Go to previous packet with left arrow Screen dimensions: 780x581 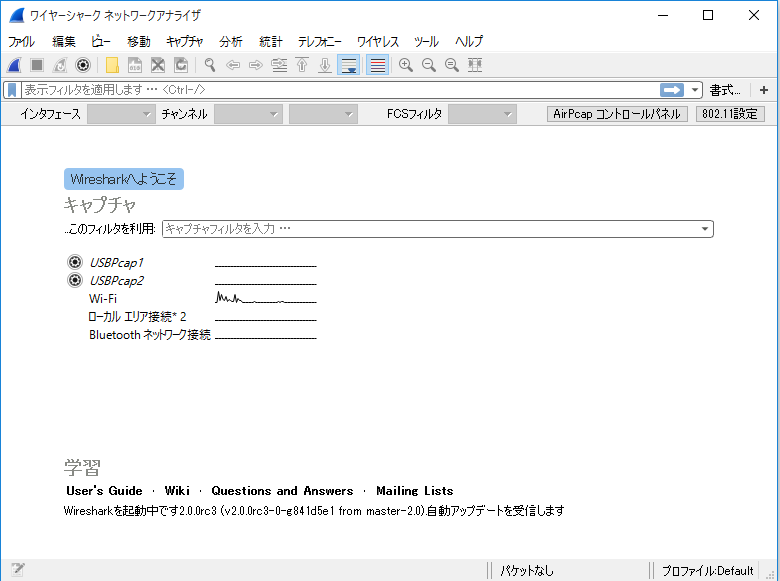[x=233, y=65]
